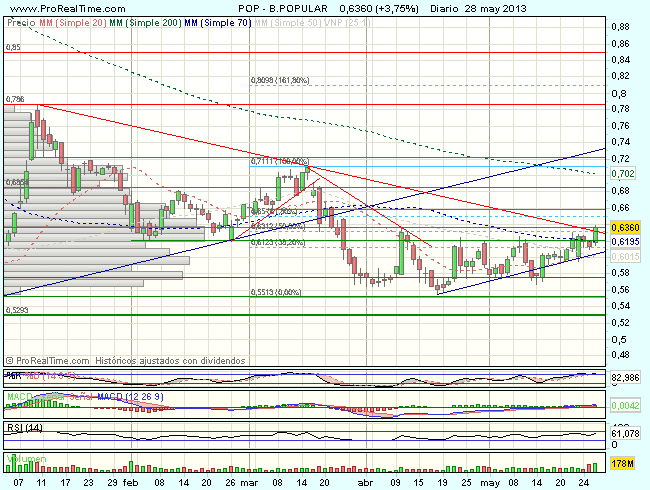Click the green 0,6195 price tag
Viewport: 650px width, 490px height.
(622, 242)
